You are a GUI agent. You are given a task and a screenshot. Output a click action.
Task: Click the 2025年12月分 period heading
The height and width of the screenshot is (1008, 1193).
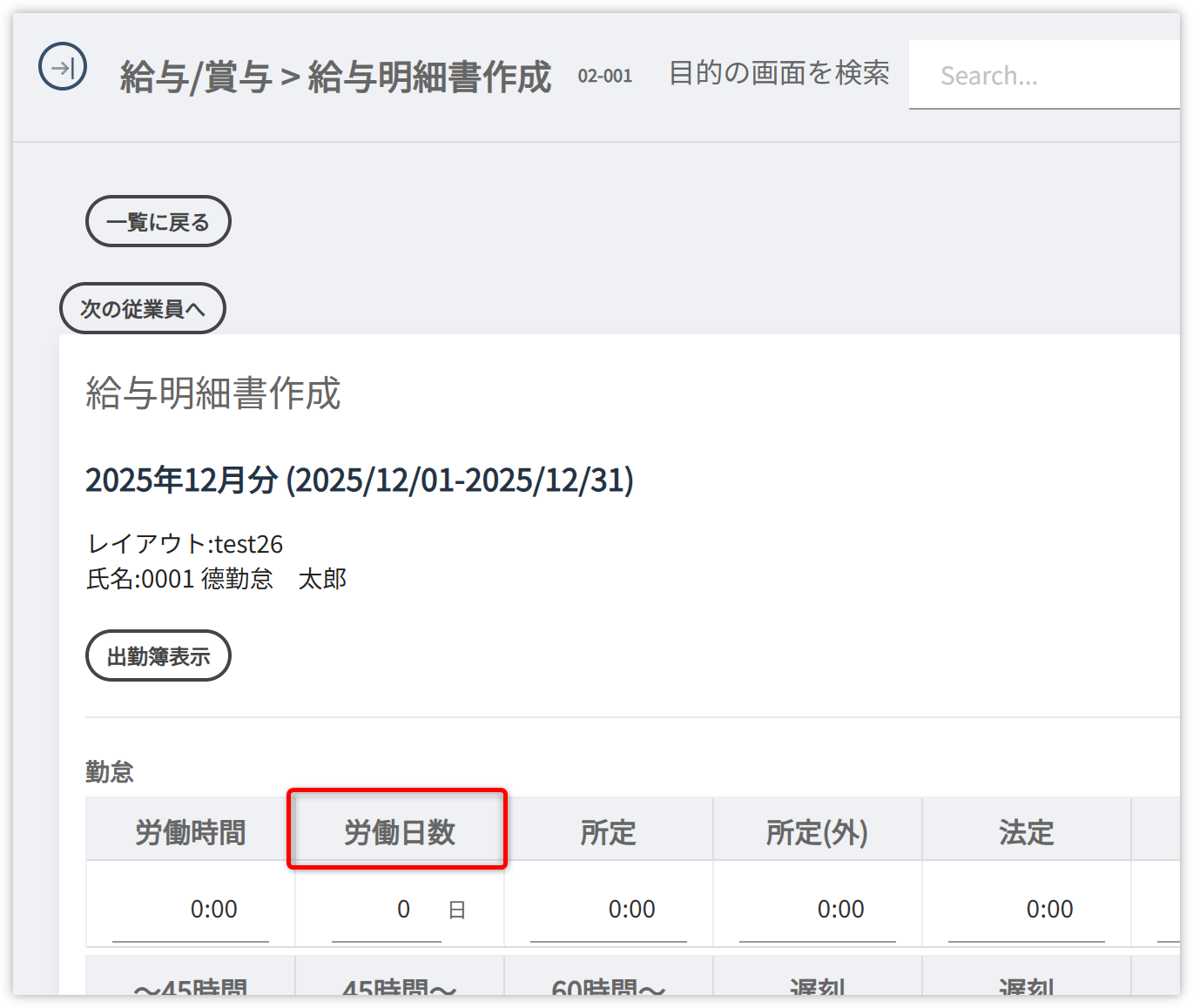(359, 480)
